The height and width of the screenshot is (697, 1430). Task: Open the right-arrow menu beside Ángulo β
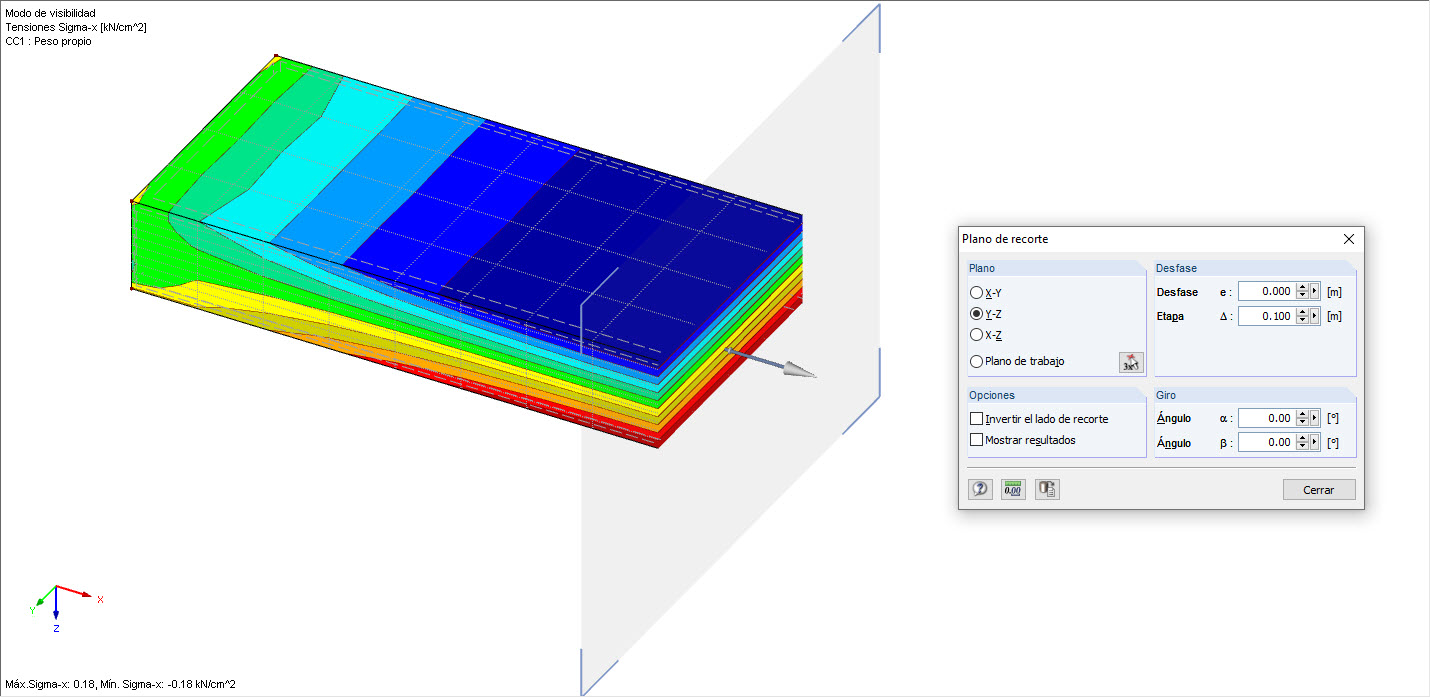[x=1315, y=442]
